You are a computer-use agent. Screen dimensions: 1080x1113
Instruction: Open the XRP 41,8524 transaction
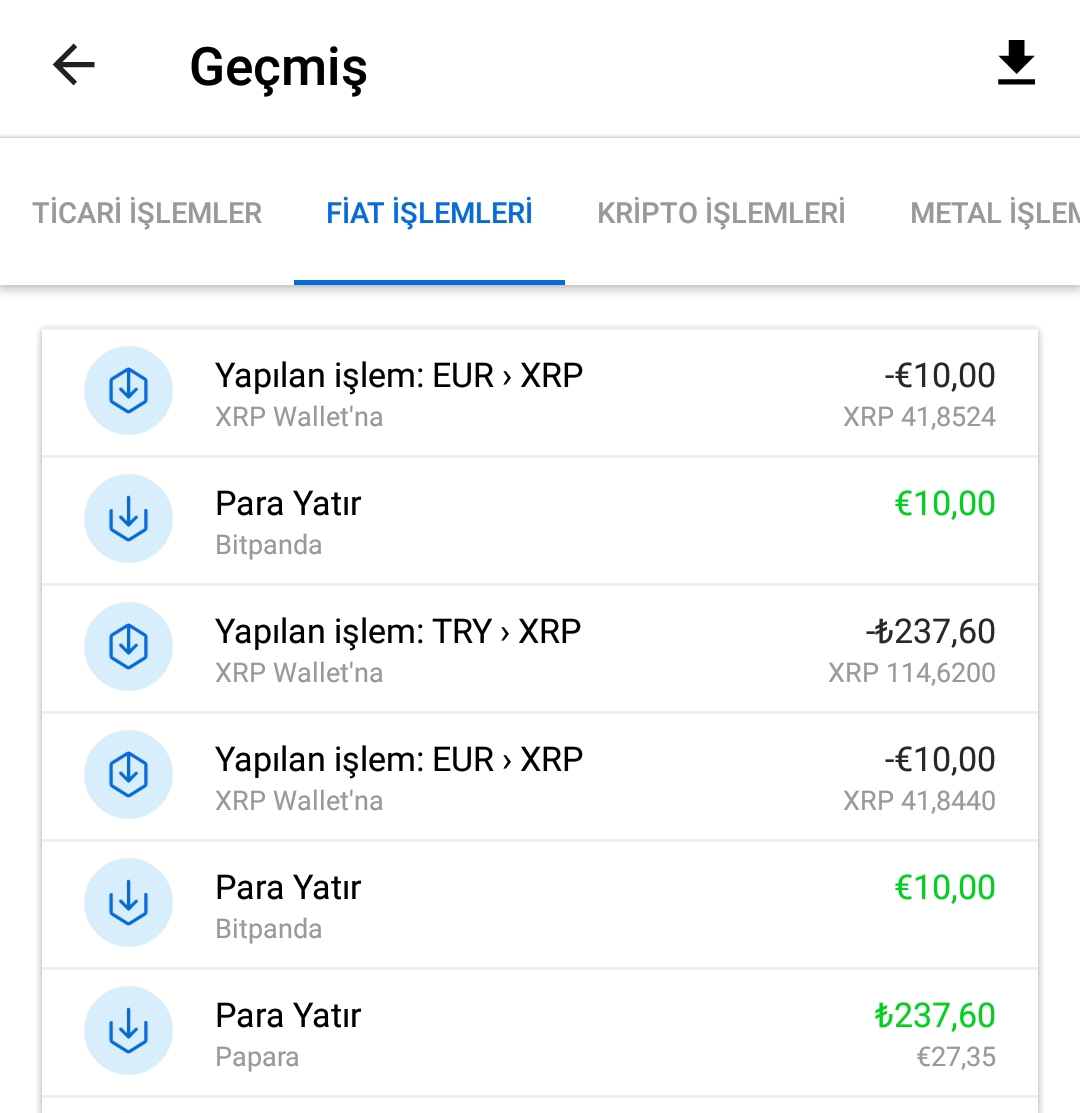(540, 393)
